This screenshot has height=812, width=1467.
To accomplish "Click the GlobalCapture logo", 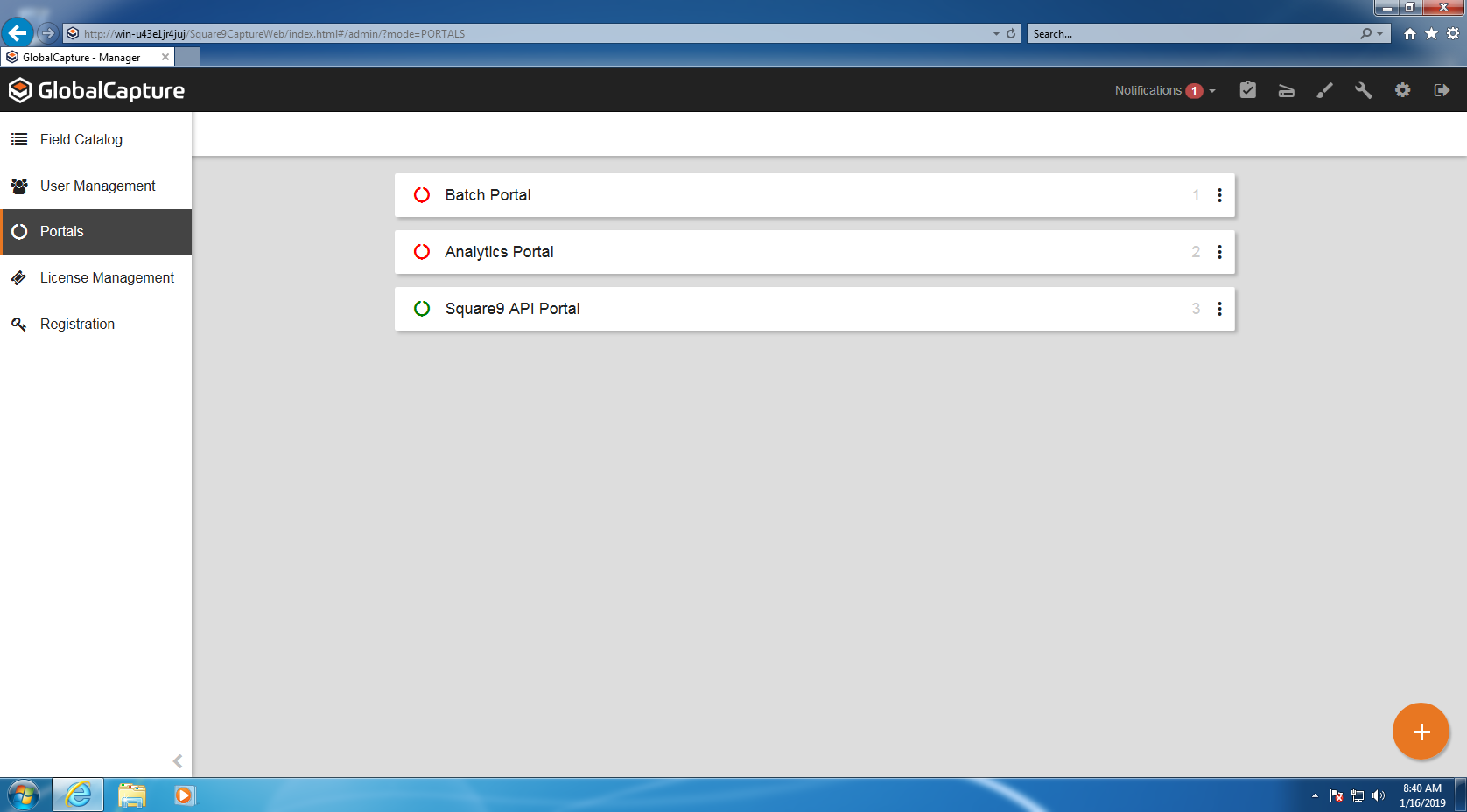I will [96, 90].
